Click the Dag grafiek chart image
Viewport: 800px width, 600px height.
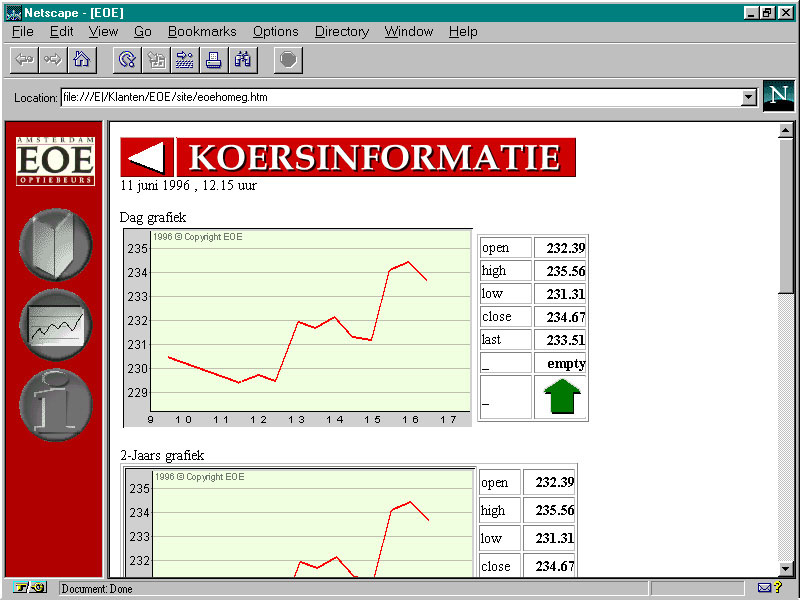tap(297, 328)
